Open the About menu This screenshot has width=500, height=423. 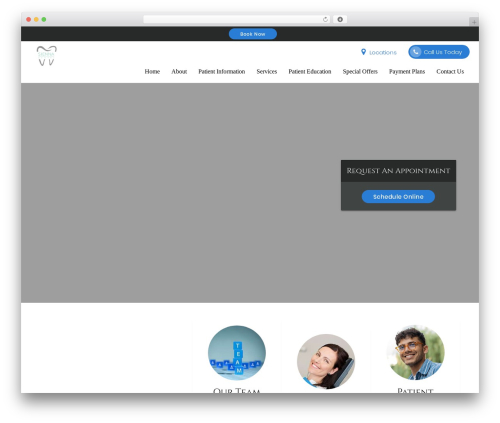pos(179,71)
